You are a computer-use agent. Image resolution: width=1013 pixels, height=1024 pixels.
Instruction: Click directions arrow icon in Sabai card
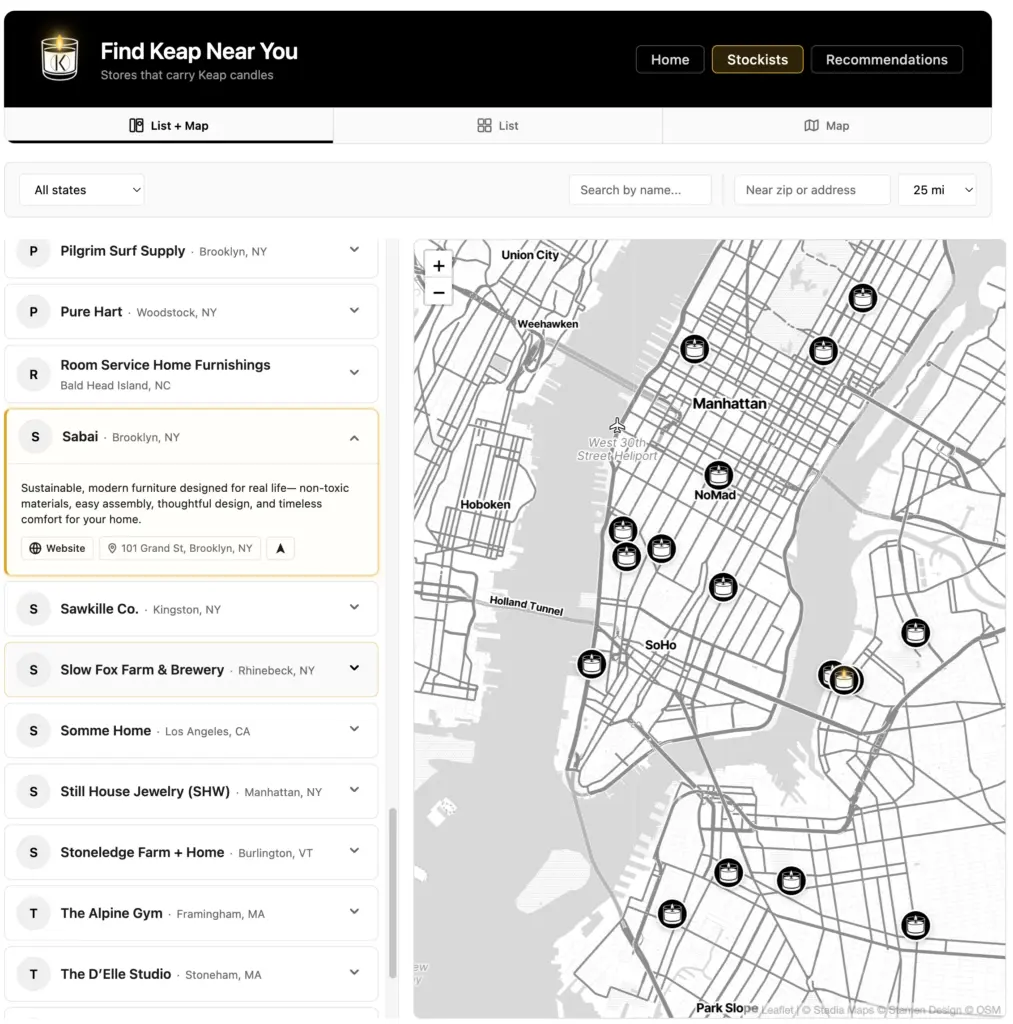(280, 548)
